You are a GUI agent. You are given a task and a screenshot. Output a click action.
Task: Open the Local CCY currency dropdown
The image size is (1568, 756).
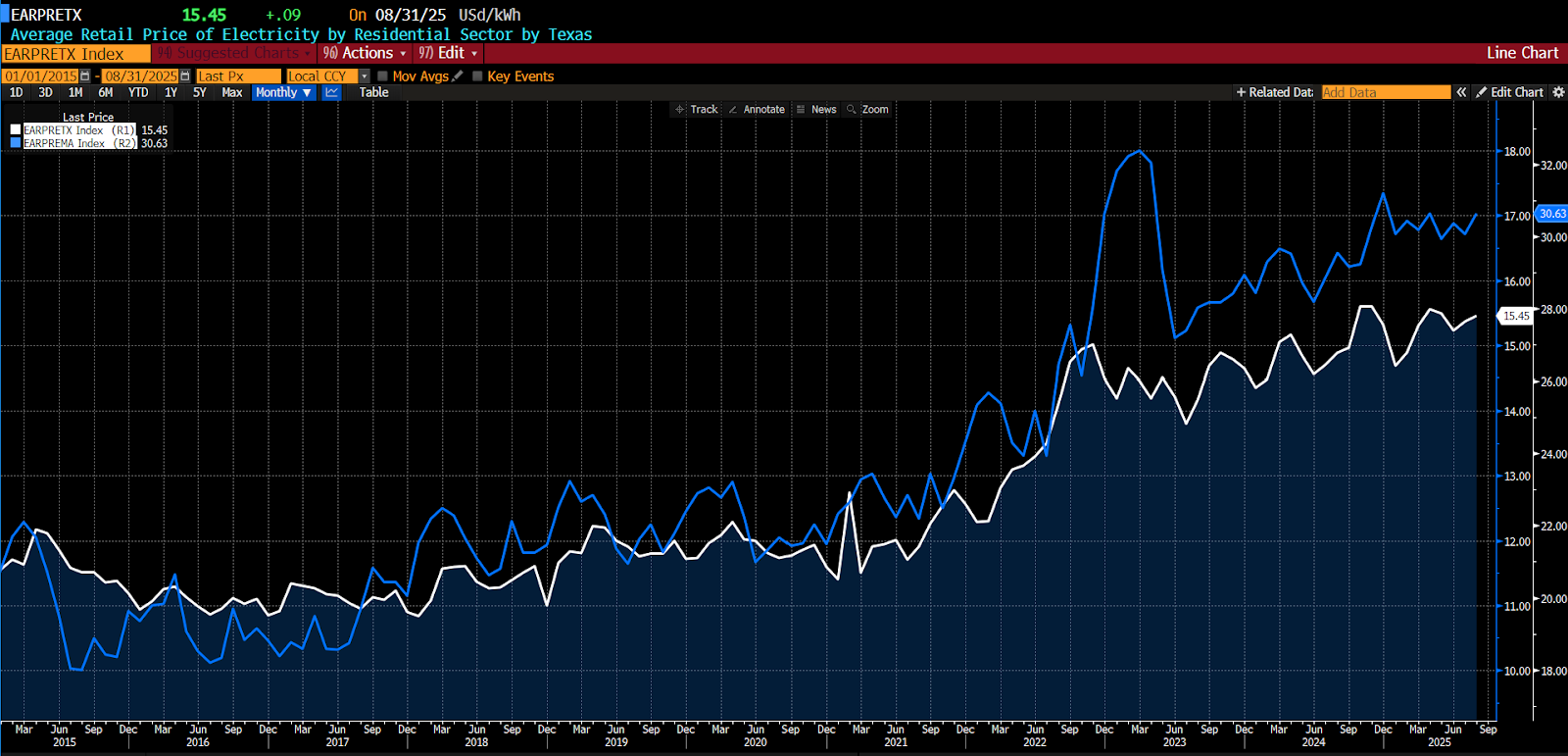tap(365, 76)
